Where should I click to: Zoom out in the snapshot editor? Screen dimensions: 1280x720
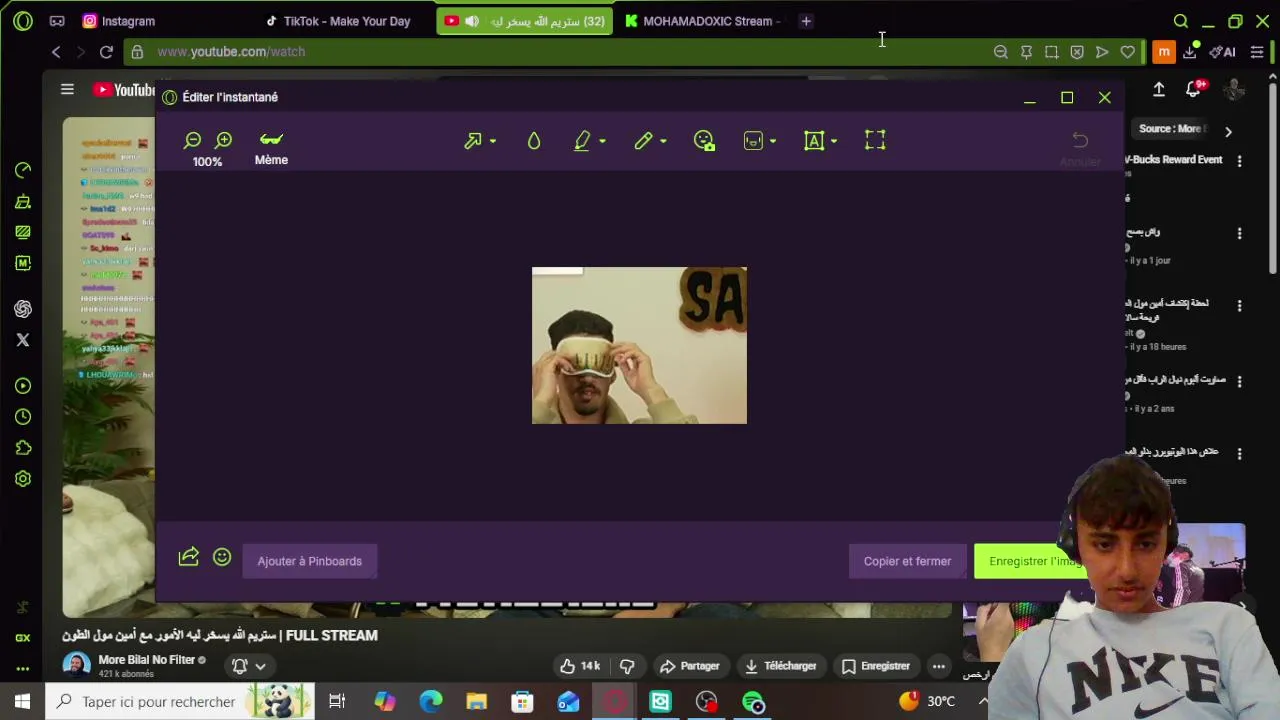[x=192, y=141]
